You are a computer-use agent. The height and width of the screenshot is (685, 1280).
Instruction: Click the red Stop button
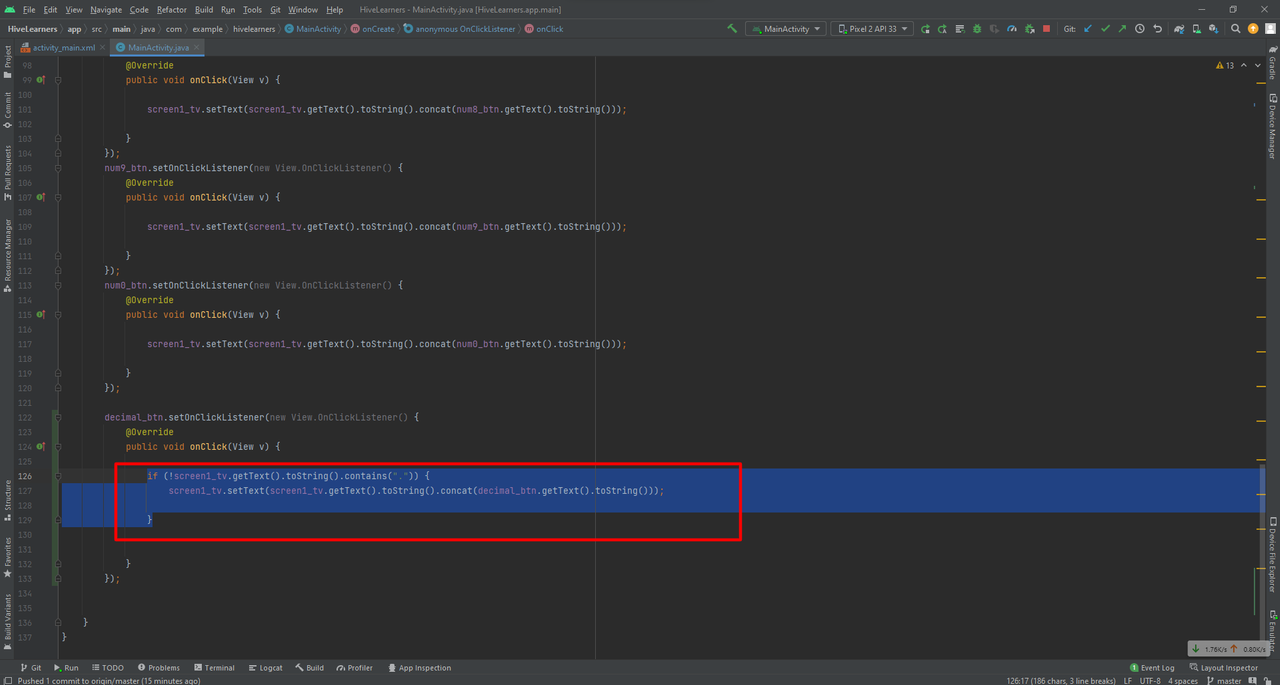coord(1046,29)
